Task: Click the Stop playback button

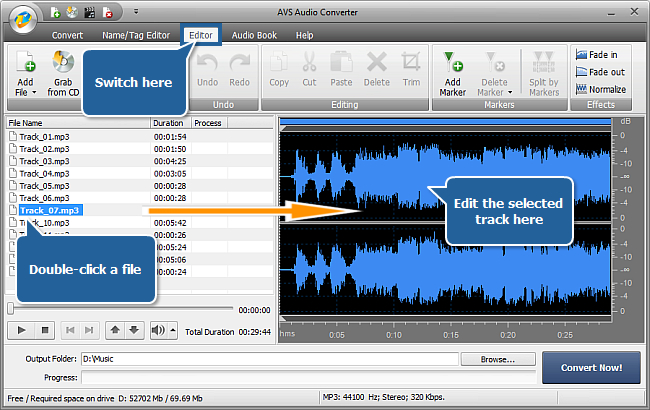Action: [45, 330]
